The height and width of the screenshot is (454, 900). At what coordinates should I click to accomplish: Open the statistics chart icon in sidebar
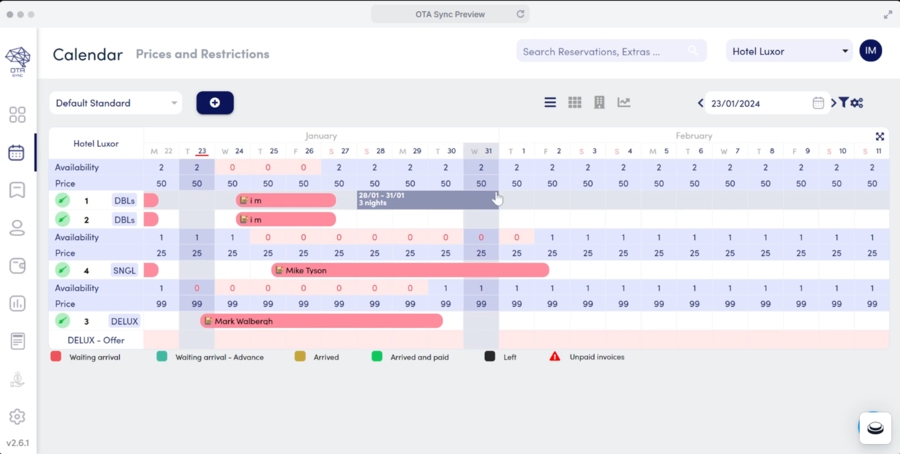pyautogui.click(x=17, y=303)
